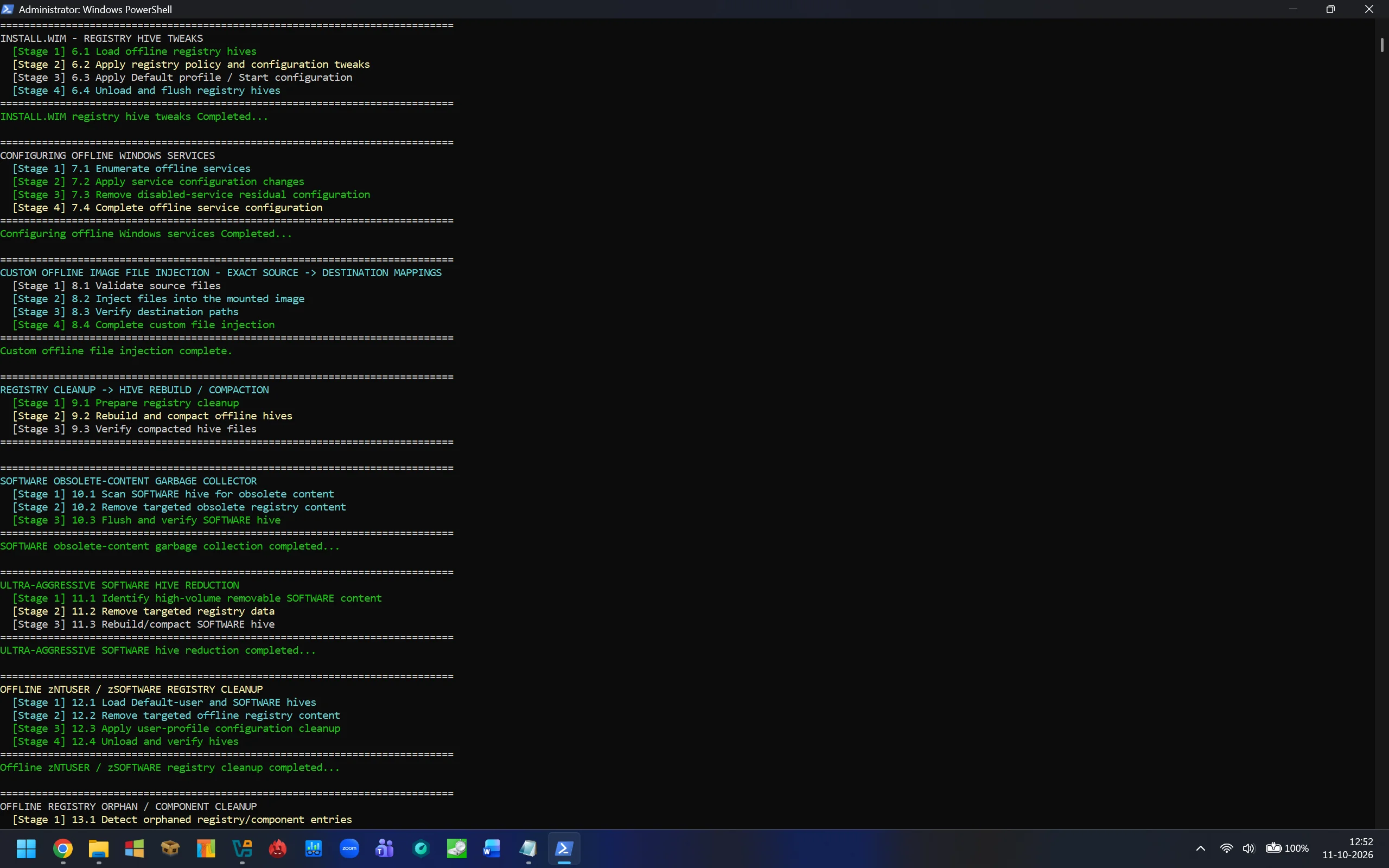
Task: Click line '10.3 Flush and verify SOFTWARE hive'
Action: (x=146, y=520)
